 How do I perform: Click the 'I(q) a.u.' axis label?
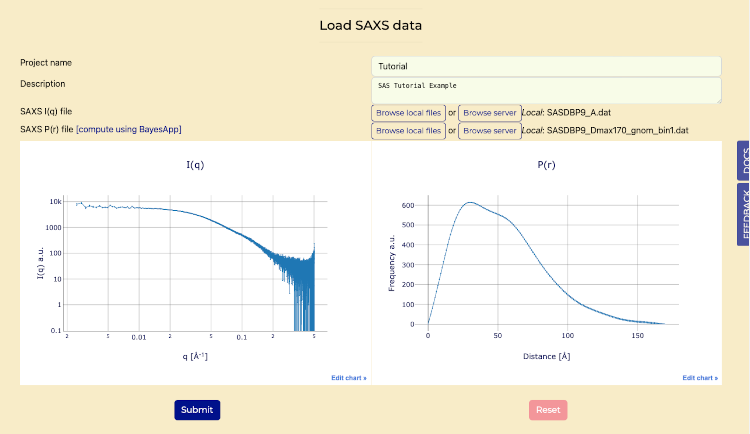click(41, 263)
